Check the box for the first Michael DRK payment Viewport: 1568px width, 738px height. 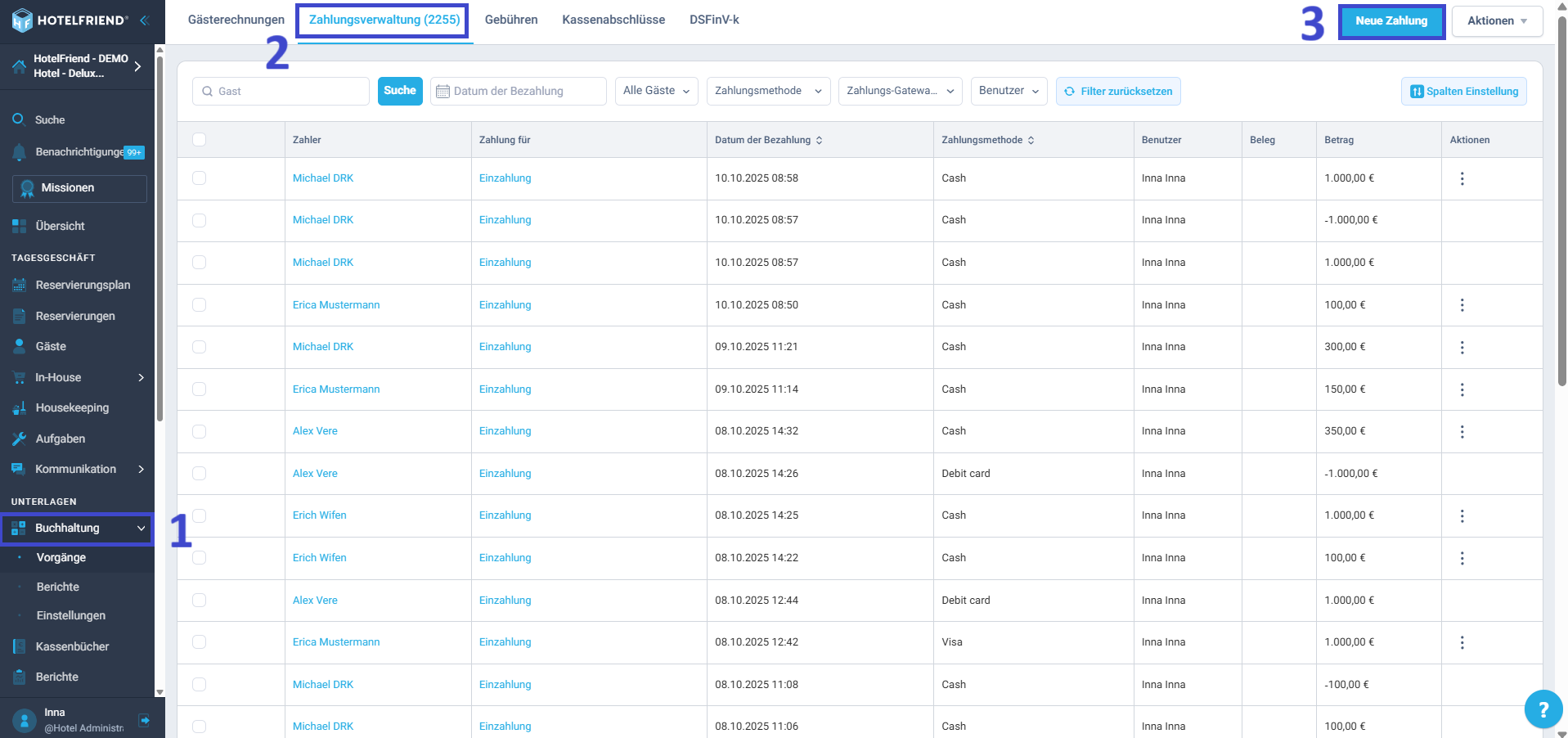199,178
